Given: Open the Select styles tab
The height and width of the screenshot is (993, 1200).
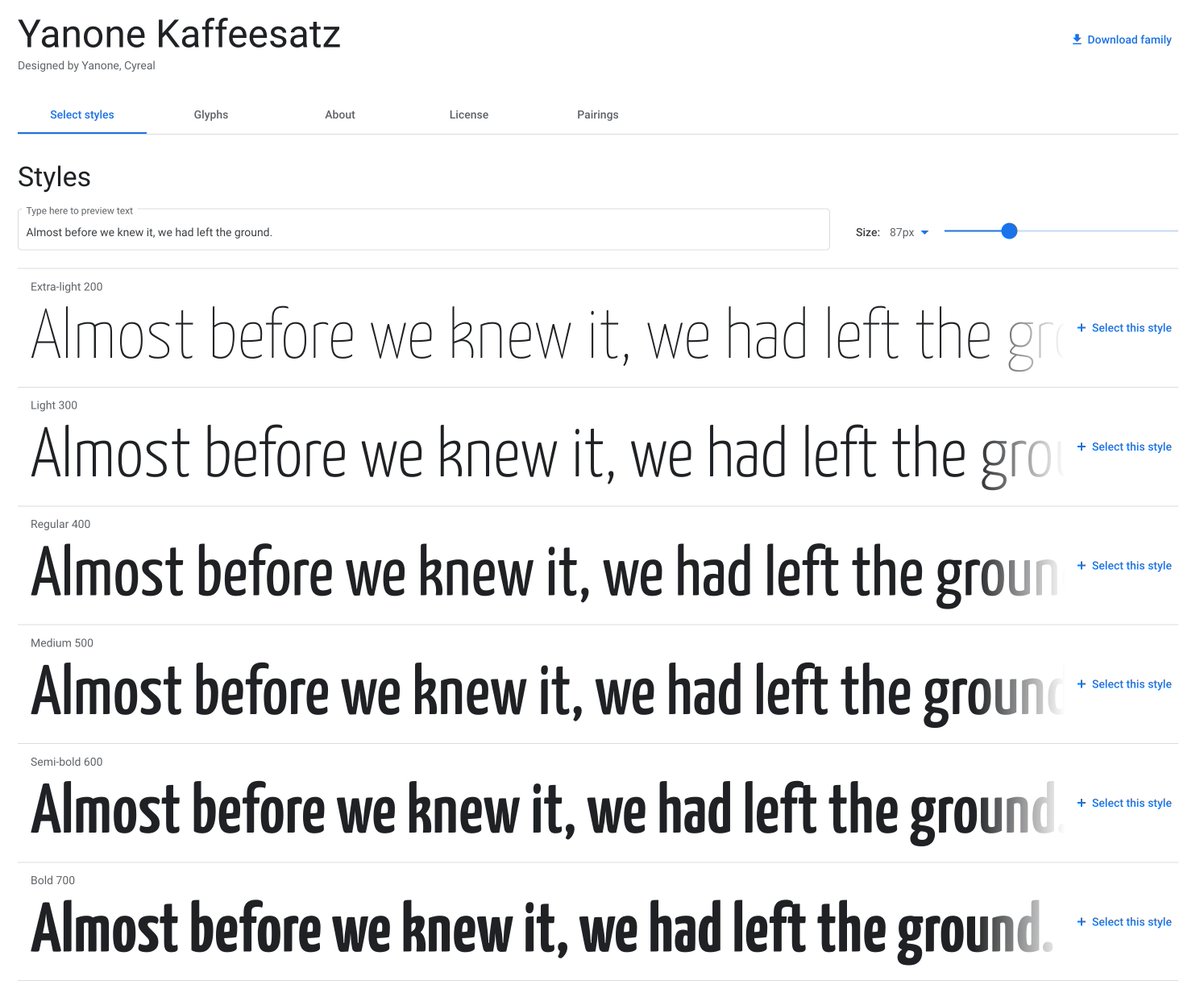Looking at the screenshot, I should 82,115.
